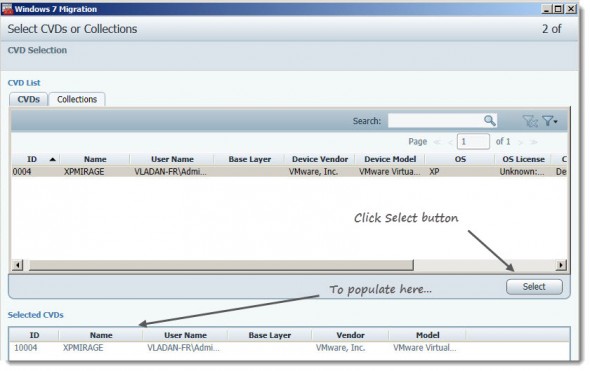Click Base Layer header in Selected CVDs
590x371 pixels.
[269, 335]
